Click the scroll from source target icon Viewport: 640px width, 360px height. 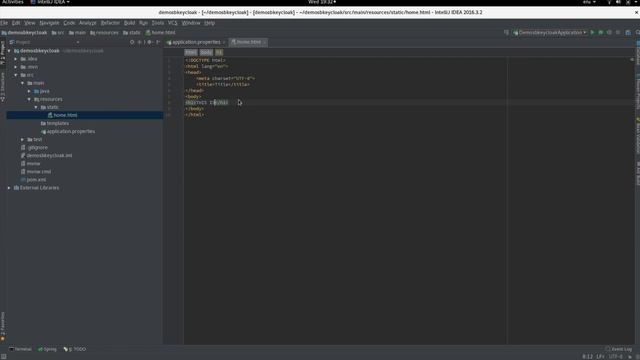point(132,42)
